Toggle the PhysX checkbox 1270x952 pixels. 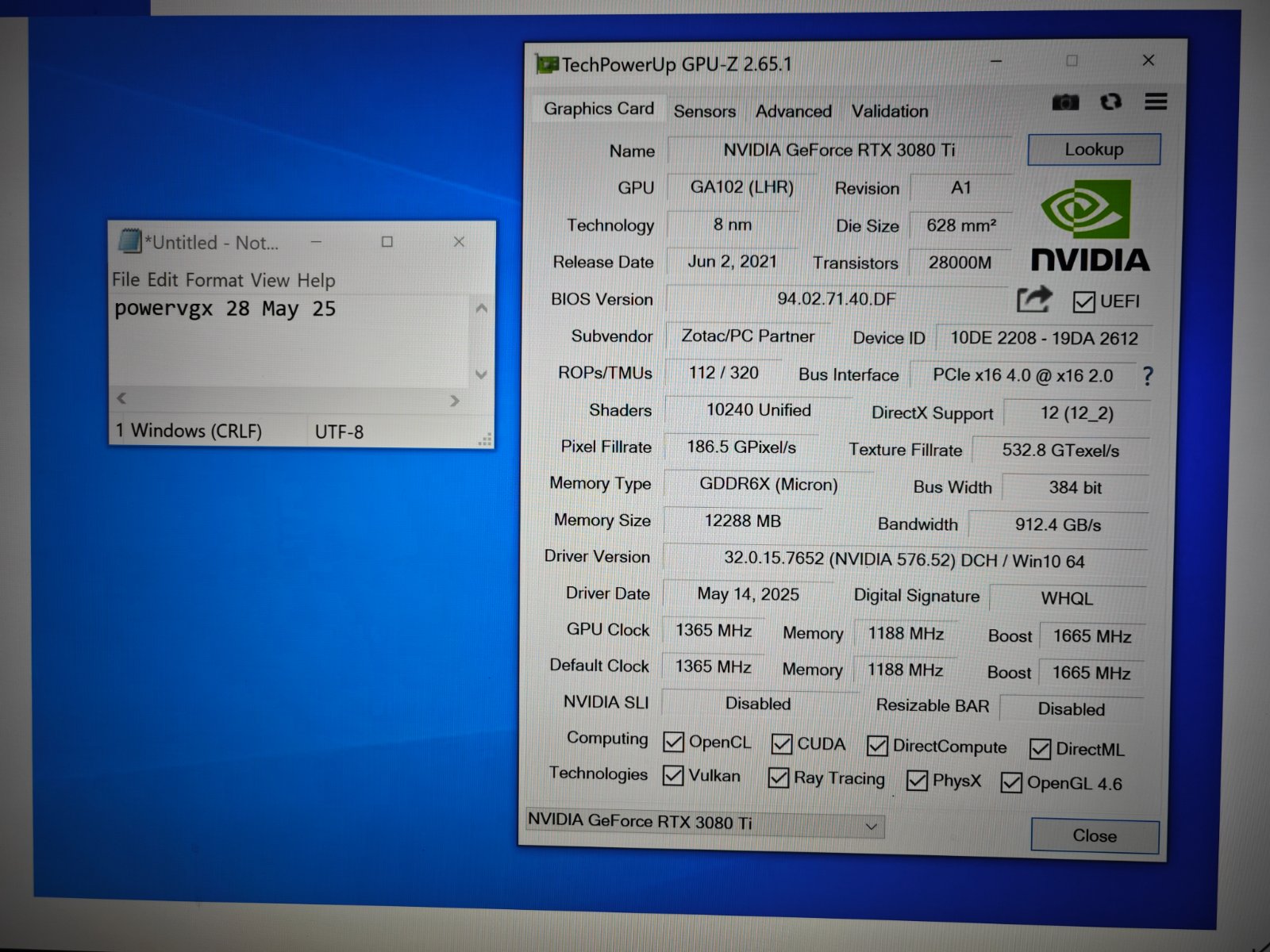(x=917, y=781)
